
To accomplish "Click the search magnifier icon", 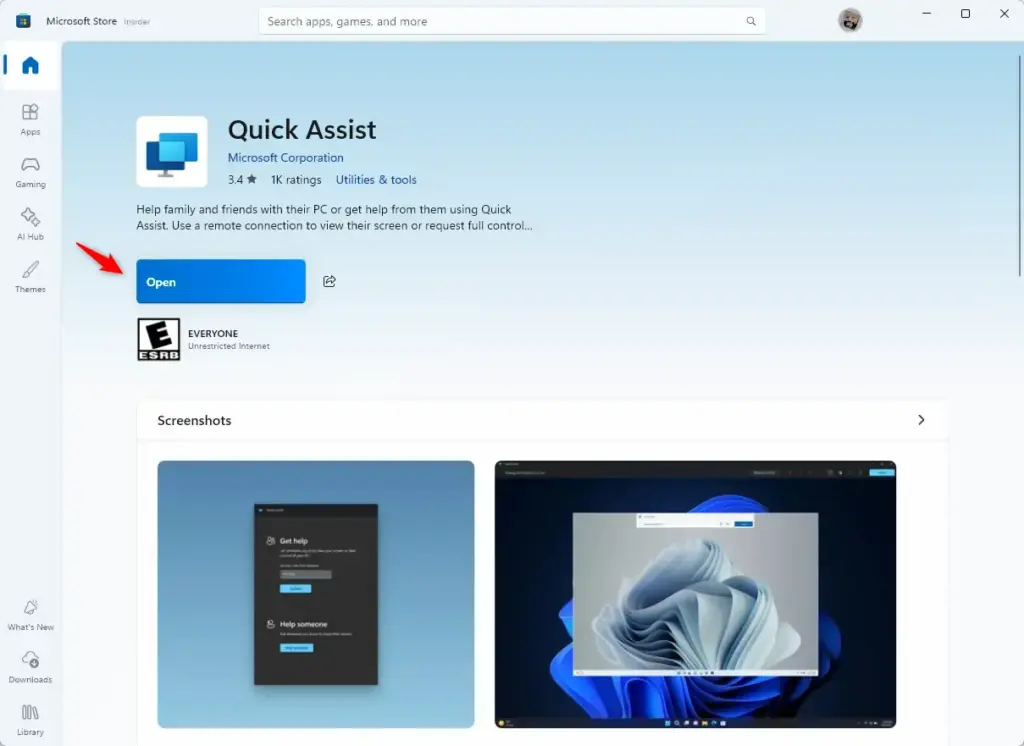I will coord(751,21).
